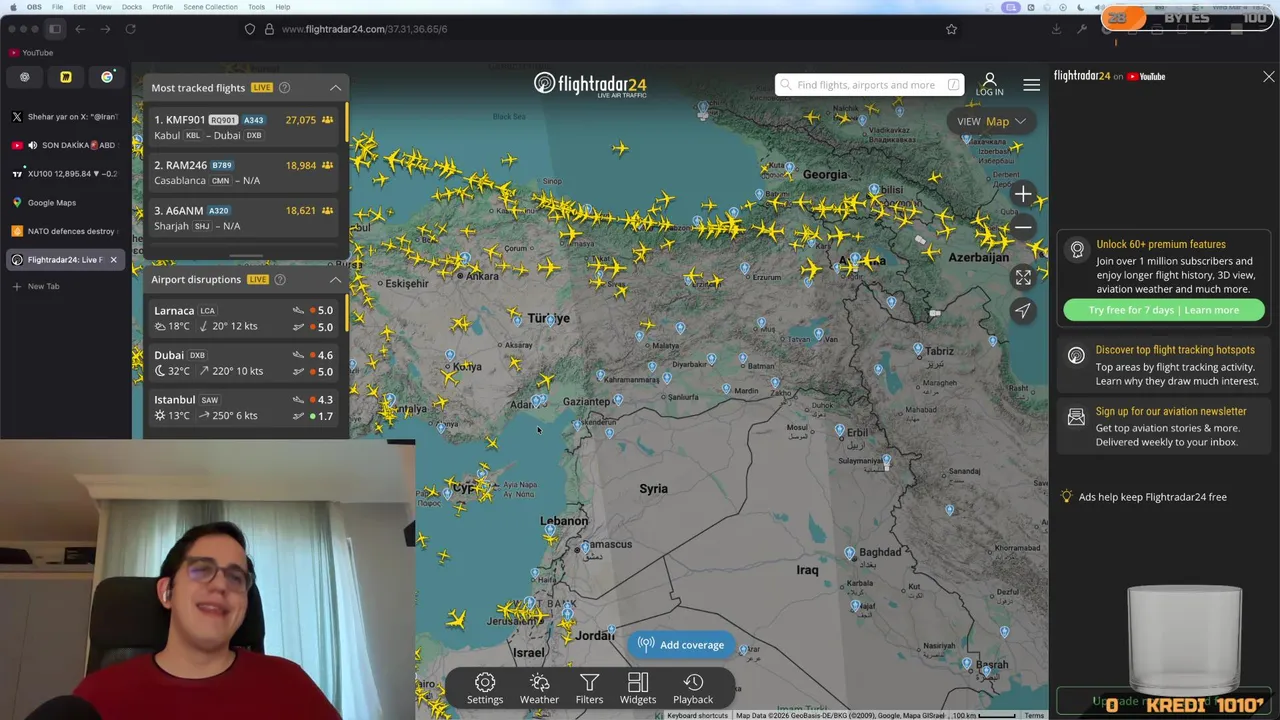Collapse the Airport disruptions panel
The image size is (1280, 720).
pos(336,280)
